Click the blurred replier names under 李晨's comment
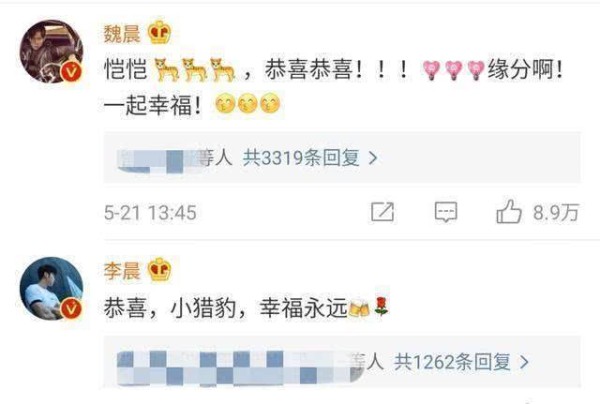Screen dimensions: 600x404 tap(240, 367)
